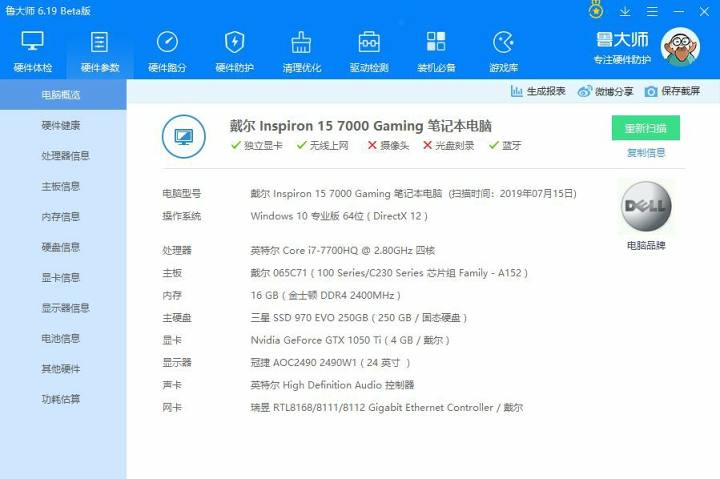720x479 pixels.
Task: Click the 鲁大师 6.19 Beta版 window title
Action: click(48, 11)
